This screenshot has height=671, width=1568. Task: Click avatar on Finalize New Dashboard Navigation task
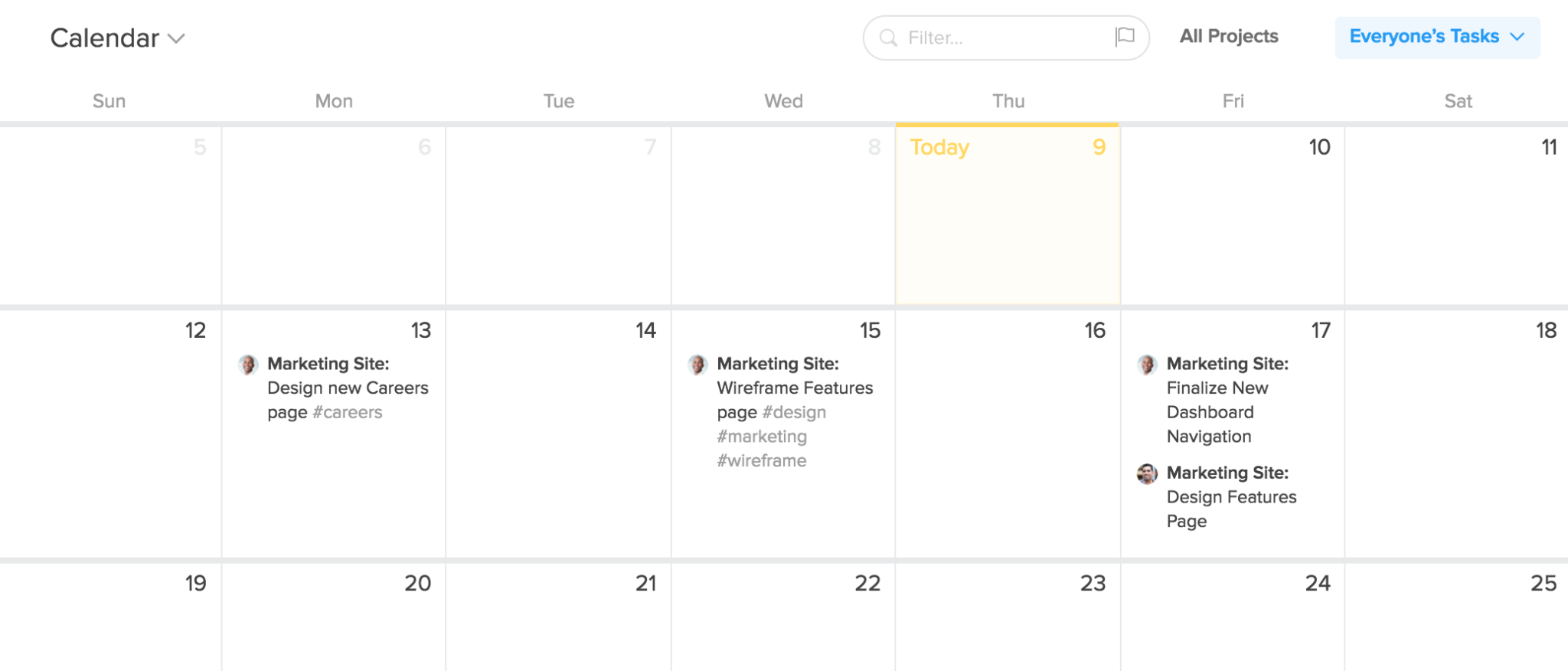coord(1147,365)
